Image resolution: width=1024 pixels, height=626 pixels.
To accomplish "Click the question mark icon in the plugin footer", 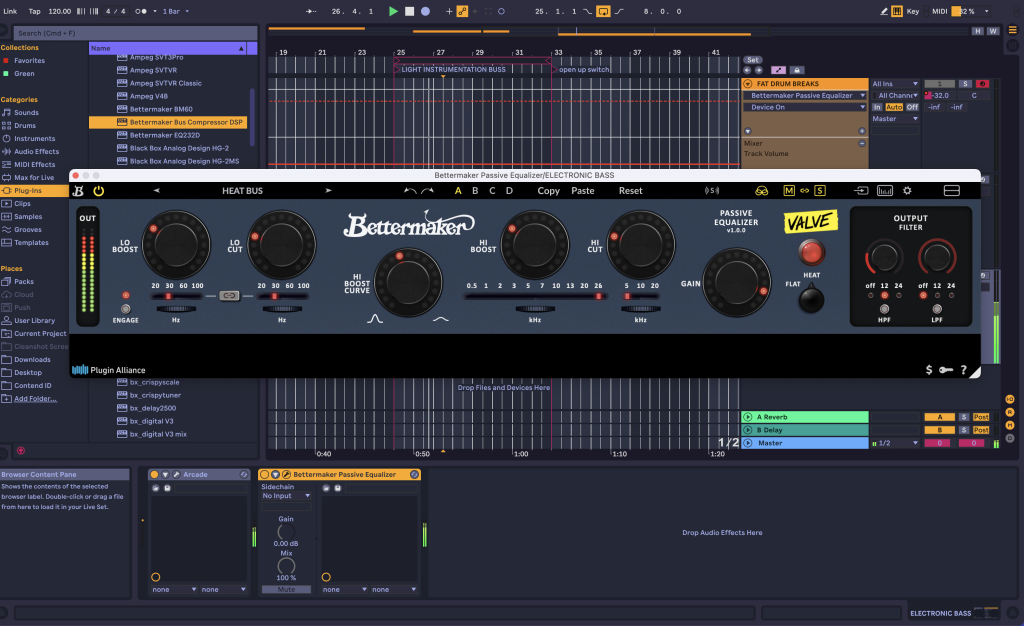I will 962,370.
